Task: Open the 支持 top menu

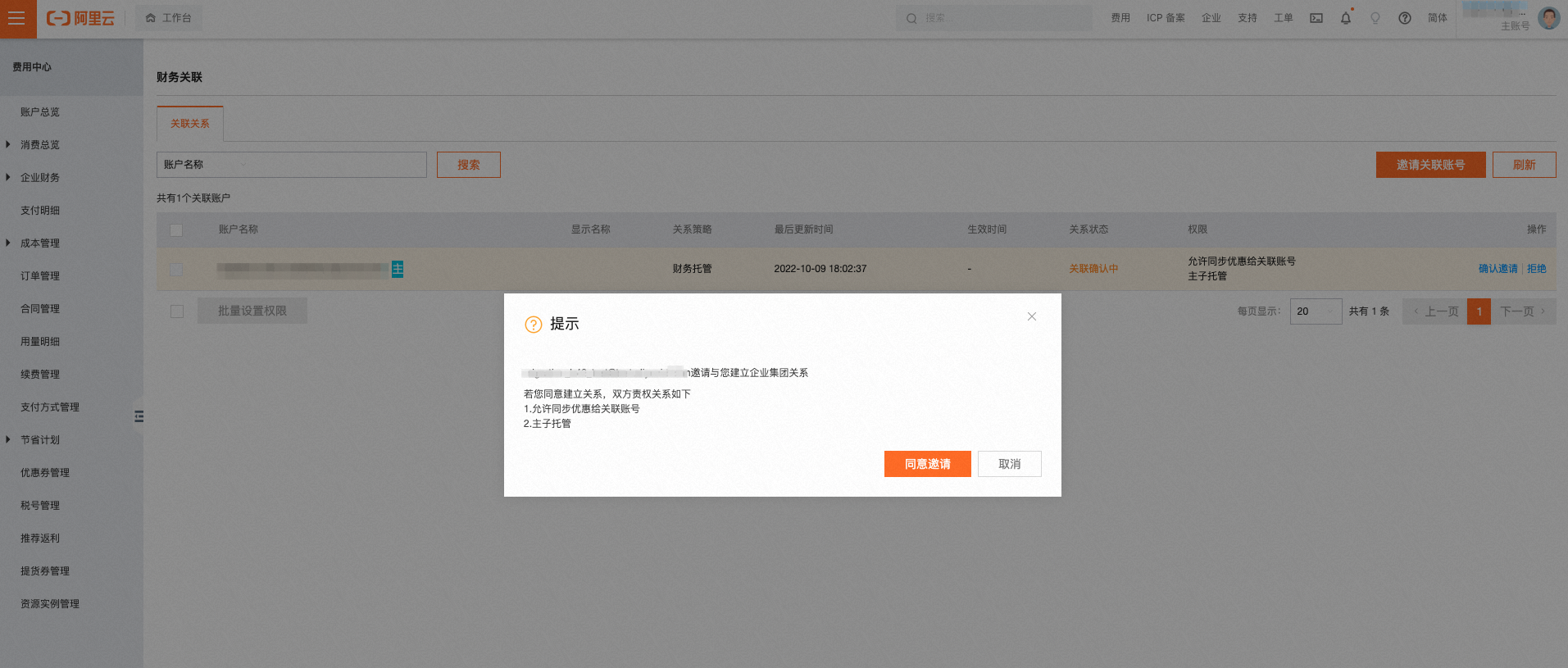Action: click(x=1248, y=18)
